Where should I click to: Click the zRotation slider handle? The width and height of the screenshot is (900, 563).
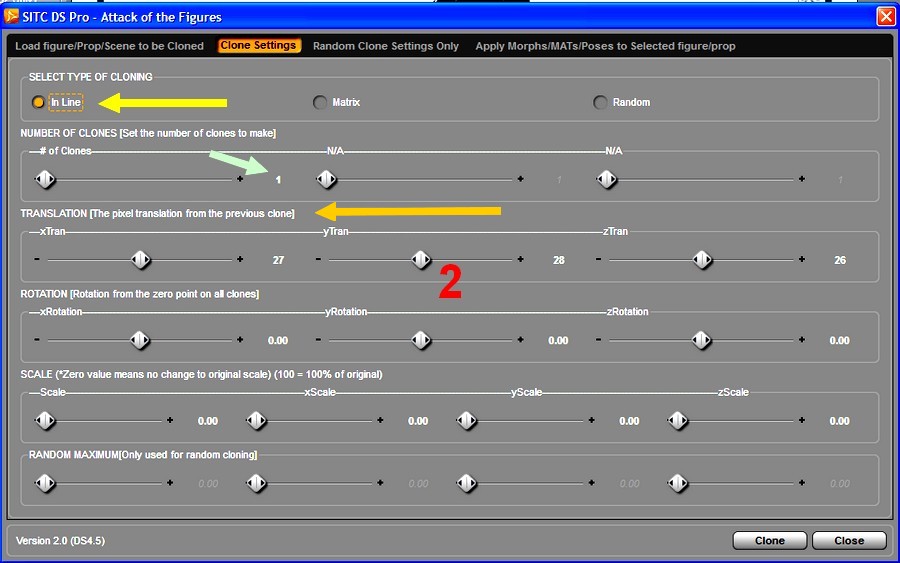point(701,340)
